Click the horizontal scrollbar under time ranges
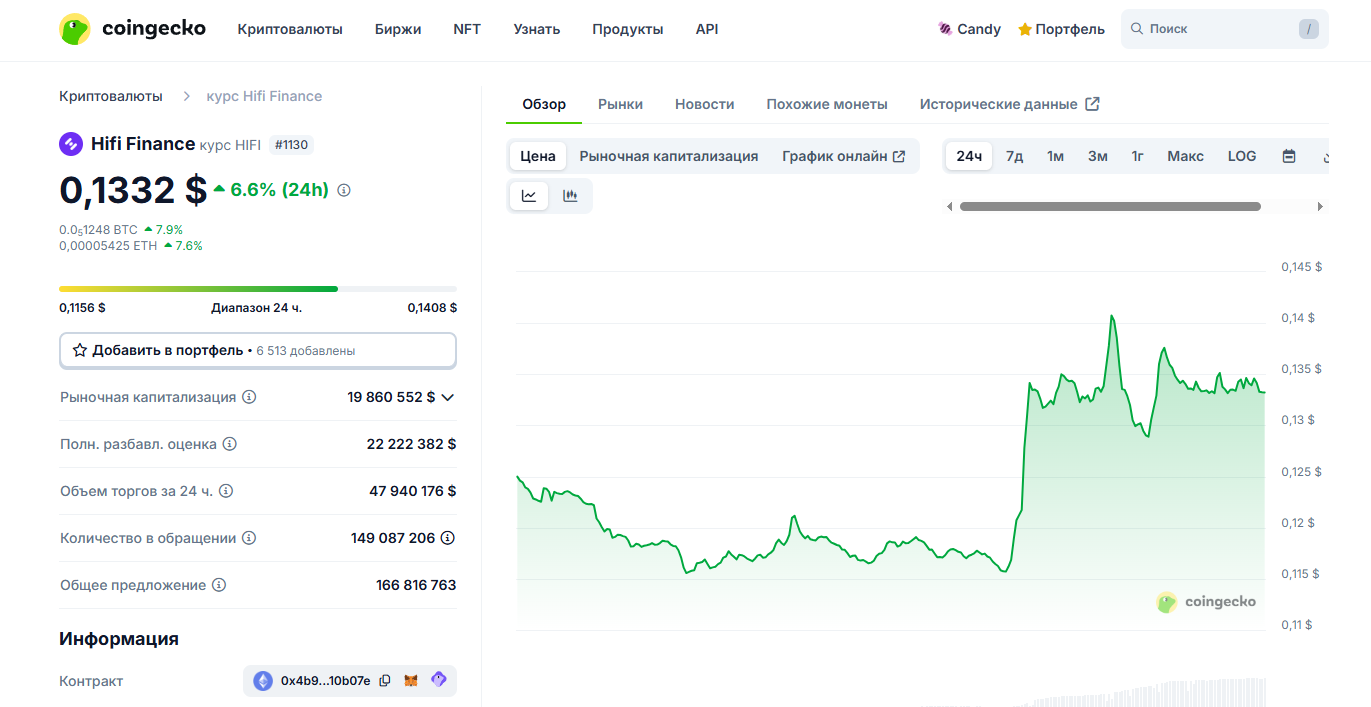The height and width of the screenshot is (707, 1371). [x=1110, y=207]
